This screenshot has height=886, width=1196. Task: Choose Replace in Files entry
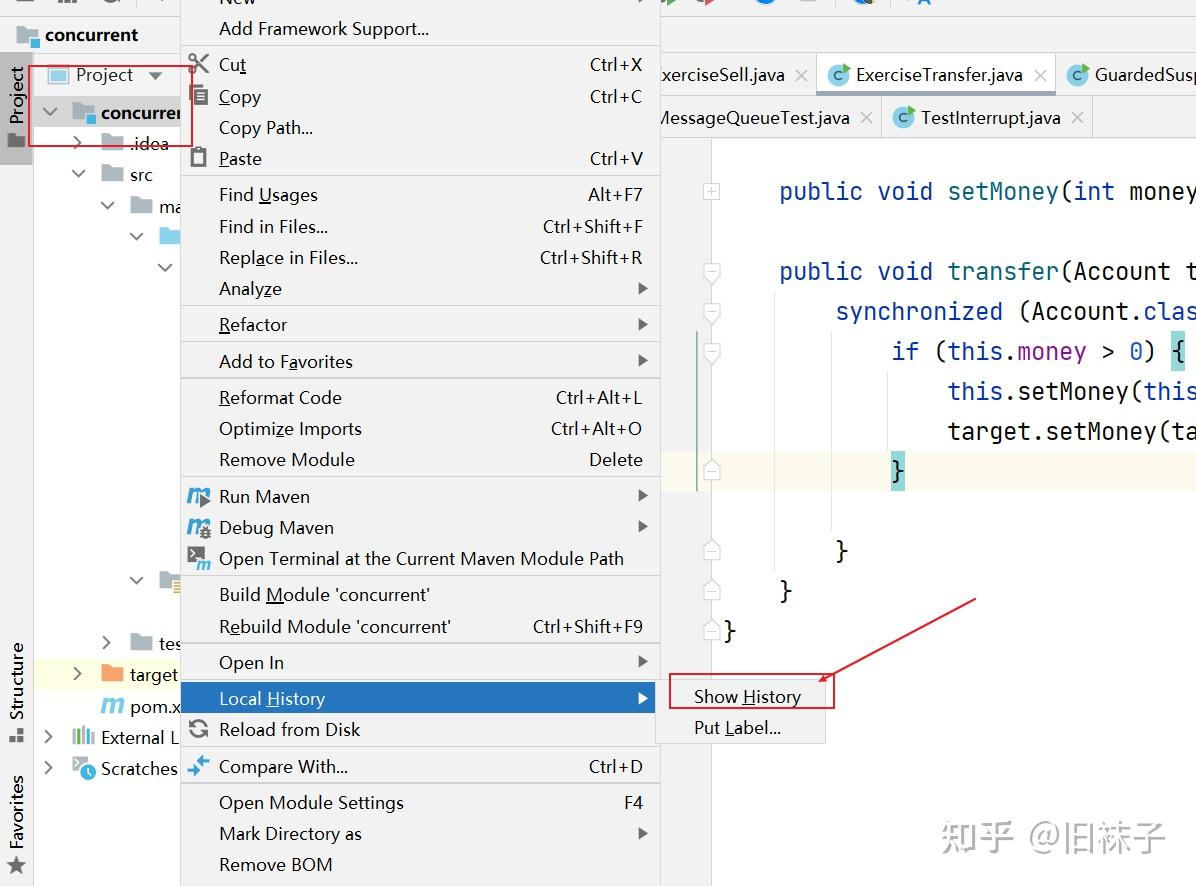[x=420, y=258]
